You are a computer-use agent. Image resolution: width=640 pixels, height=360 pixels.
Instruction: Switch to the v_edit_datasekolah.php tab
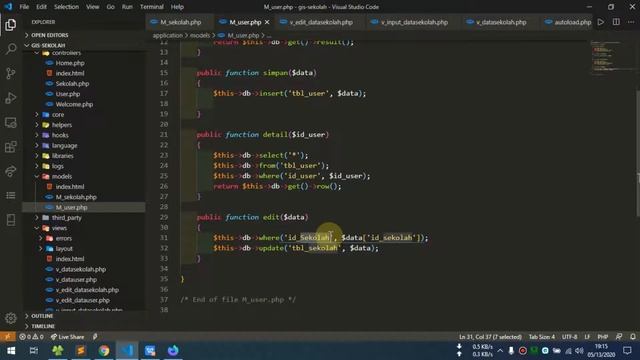[x=320, y=22]
